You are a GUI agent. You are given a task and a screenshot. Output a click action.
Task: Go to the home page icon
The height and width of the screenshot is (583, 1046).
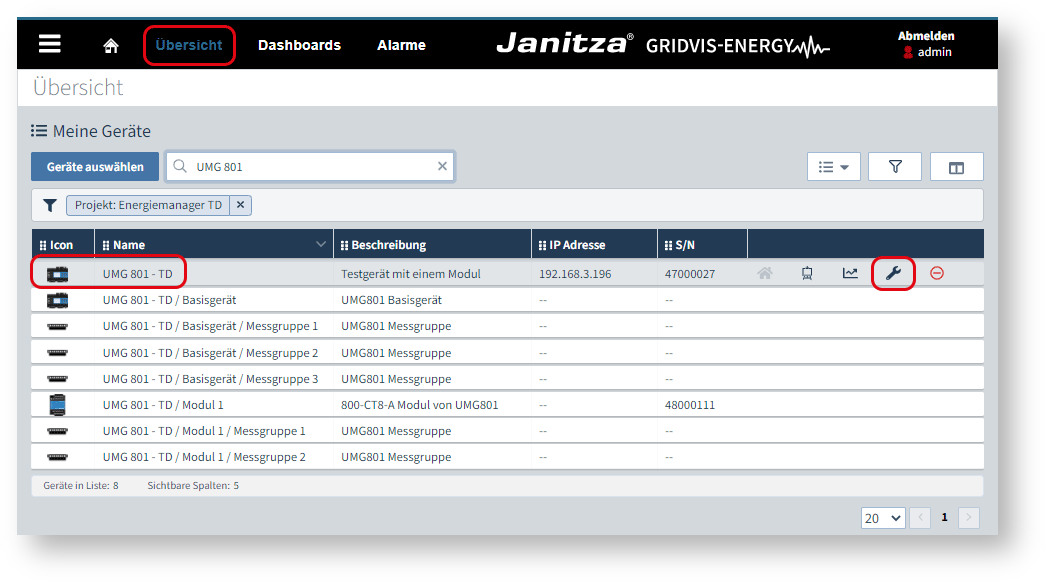[111, 46]
